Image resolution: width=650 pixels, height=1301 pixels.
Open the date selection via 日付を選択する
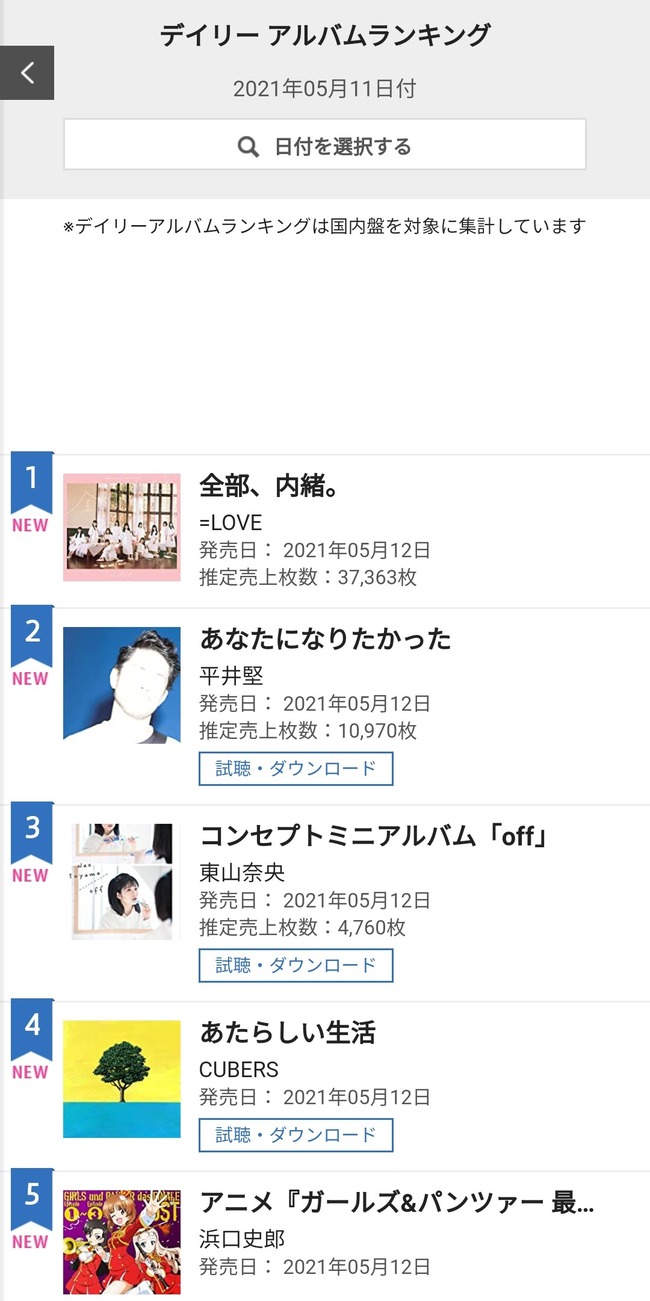324,144
